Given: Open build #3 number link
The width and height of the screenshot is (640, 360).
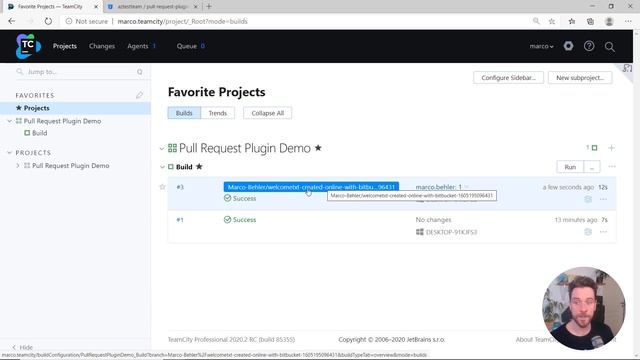Looking at the screenshot, I should click(180, 187).
